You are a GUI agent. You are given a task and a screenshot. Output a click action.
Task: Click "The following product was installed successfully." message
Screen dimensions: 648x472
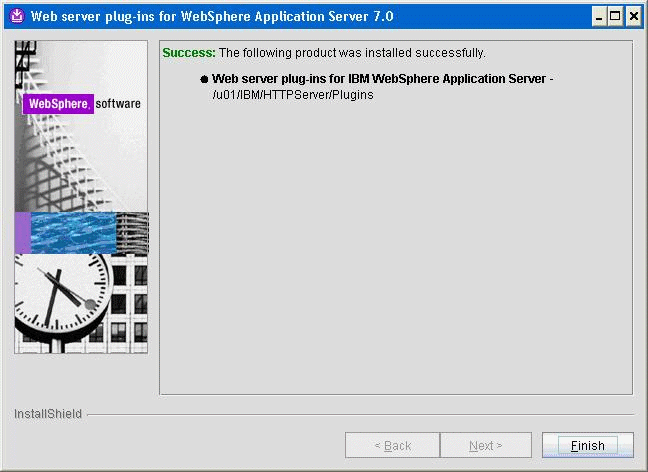[x=352, y=53]
